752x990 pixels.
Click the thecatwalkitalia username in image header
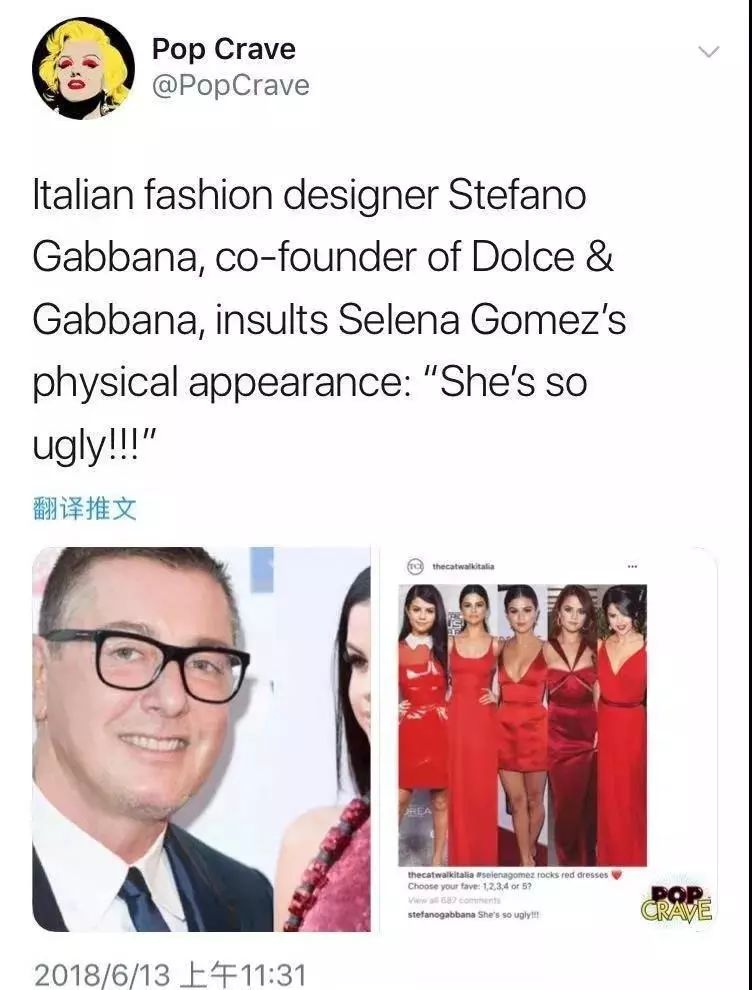coord(463,566)
